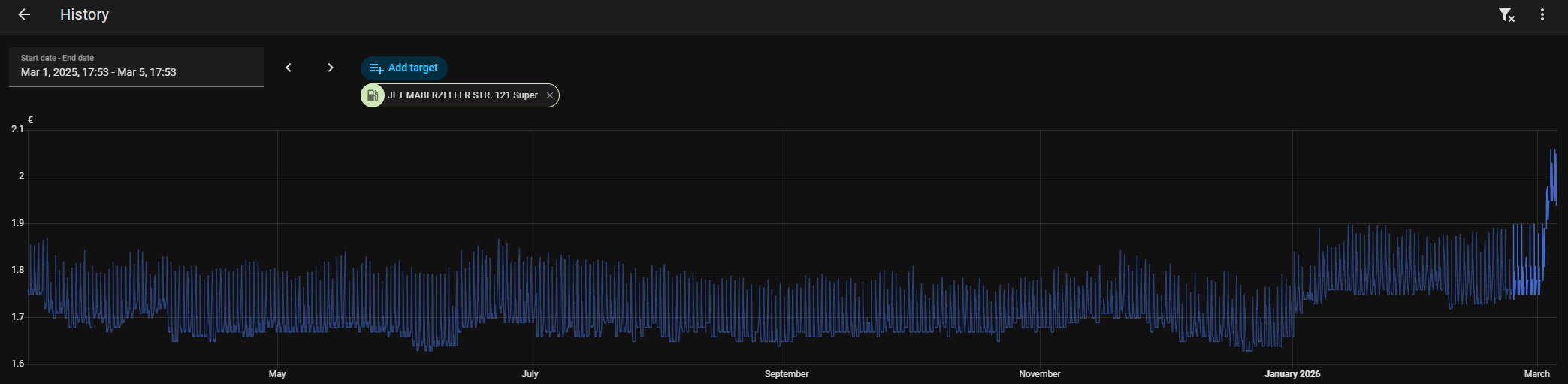This screenshot has width=1568, height=384.
Task: Click the € unit label above the chart
Action: point(30,119)
